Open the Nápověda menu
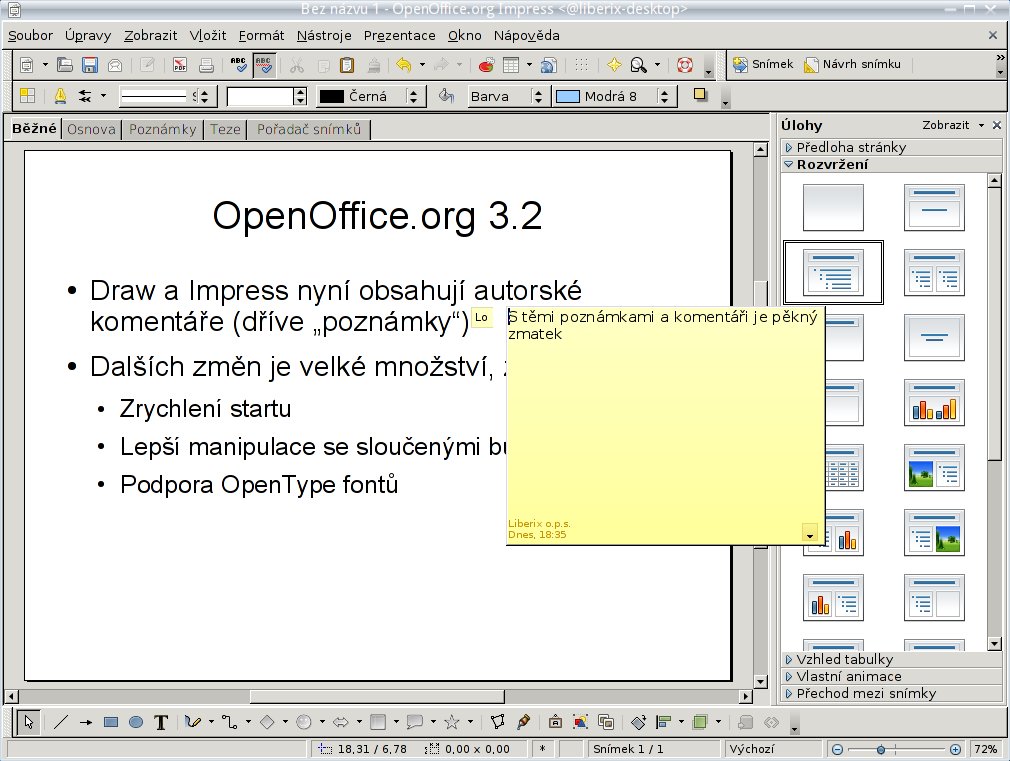 pyautogui.click(x=526, y=35)
